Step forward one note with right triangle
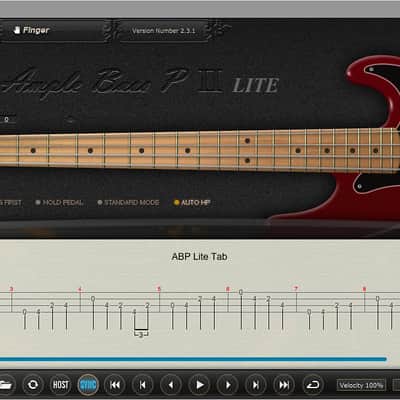Viewport: 400px width, 400px height. [228, 385]
